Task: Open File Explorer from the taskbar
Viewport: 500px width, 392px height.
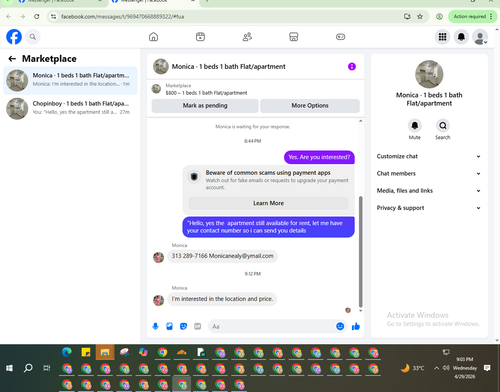Action: (x=105, y=352)
